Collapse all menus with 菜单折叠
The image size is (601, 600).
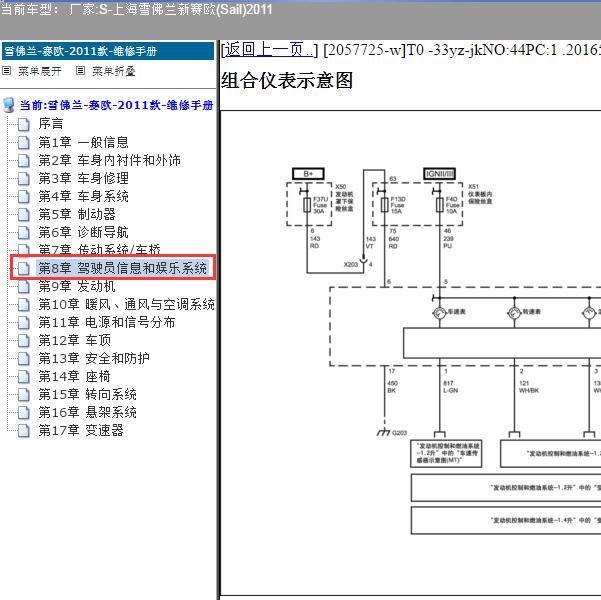click(113, 71)
